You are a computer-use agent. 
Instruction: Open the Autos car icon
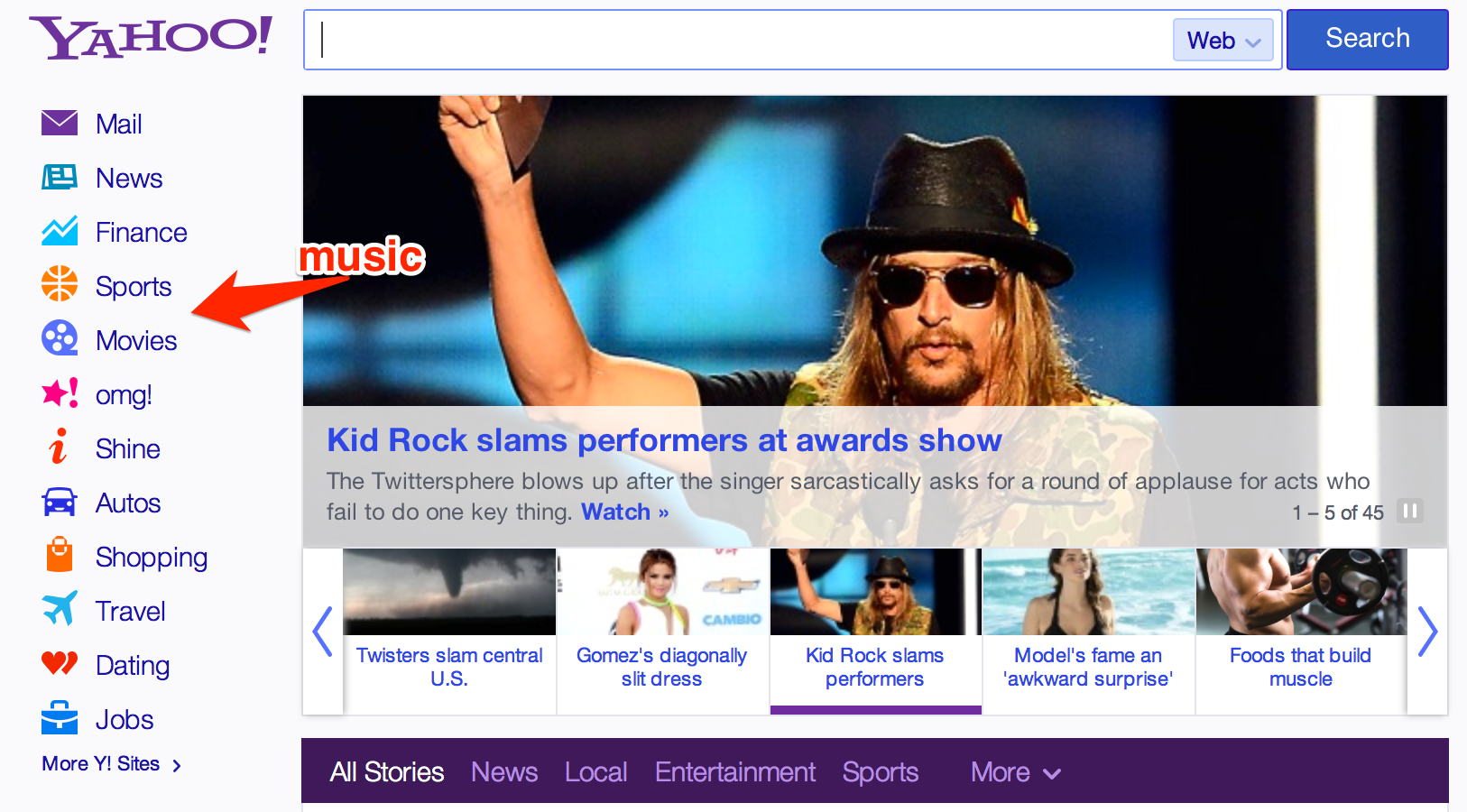(60, 502)
